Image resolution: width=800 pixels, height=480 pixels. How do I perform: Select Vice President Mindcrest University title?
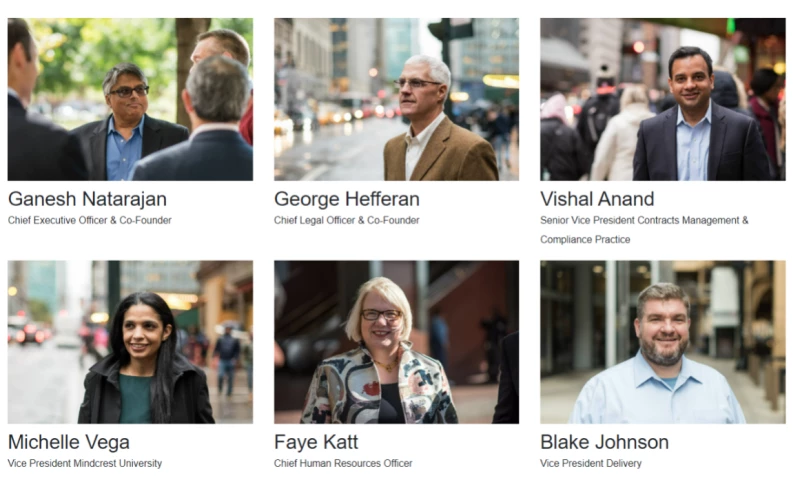click(x=85, y=463)
